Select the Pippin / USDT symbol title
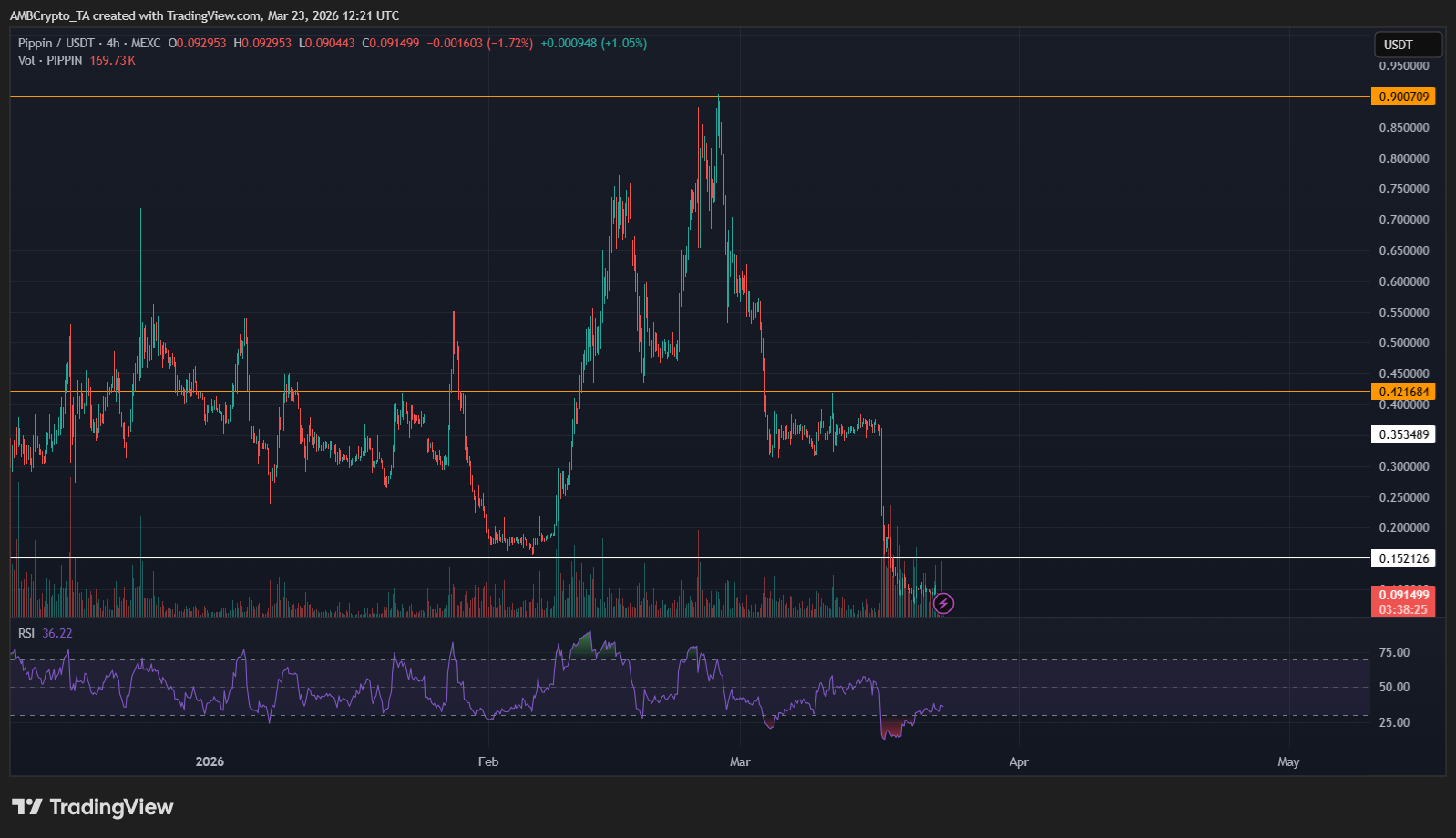1456x838 pixels. [56, 43]
